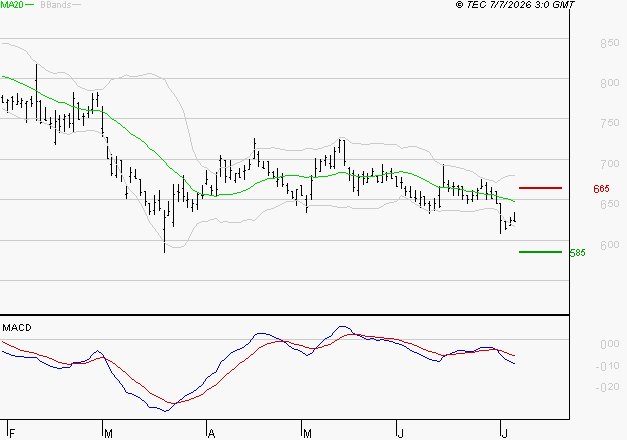Click the BBands legend label
The width and height of the screenshot is (627, 440).
click(56, 5)
